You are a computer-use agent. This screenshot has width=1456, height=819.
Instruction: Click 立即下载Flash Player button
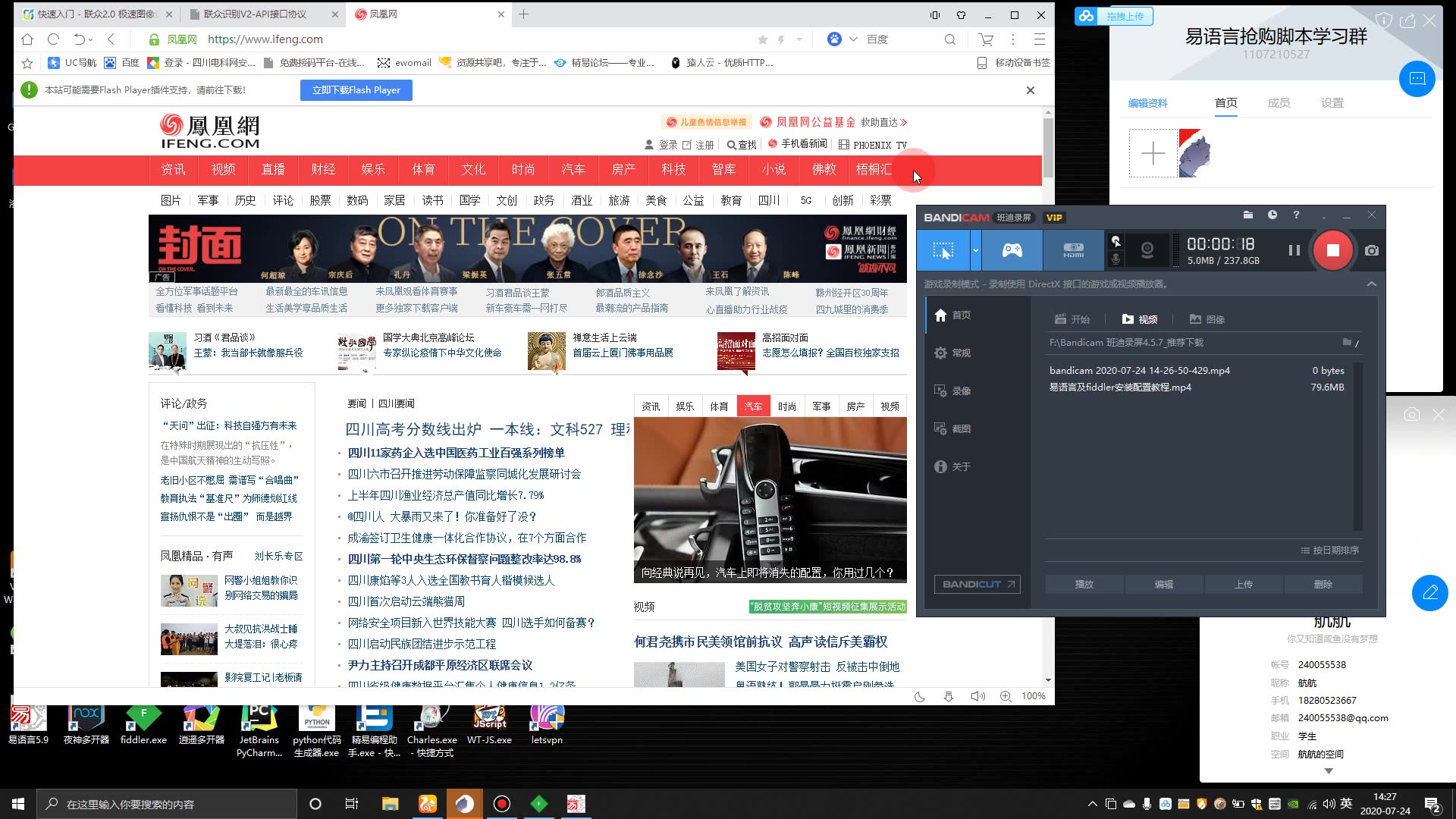pyautogui.click(x=356, y=89)
